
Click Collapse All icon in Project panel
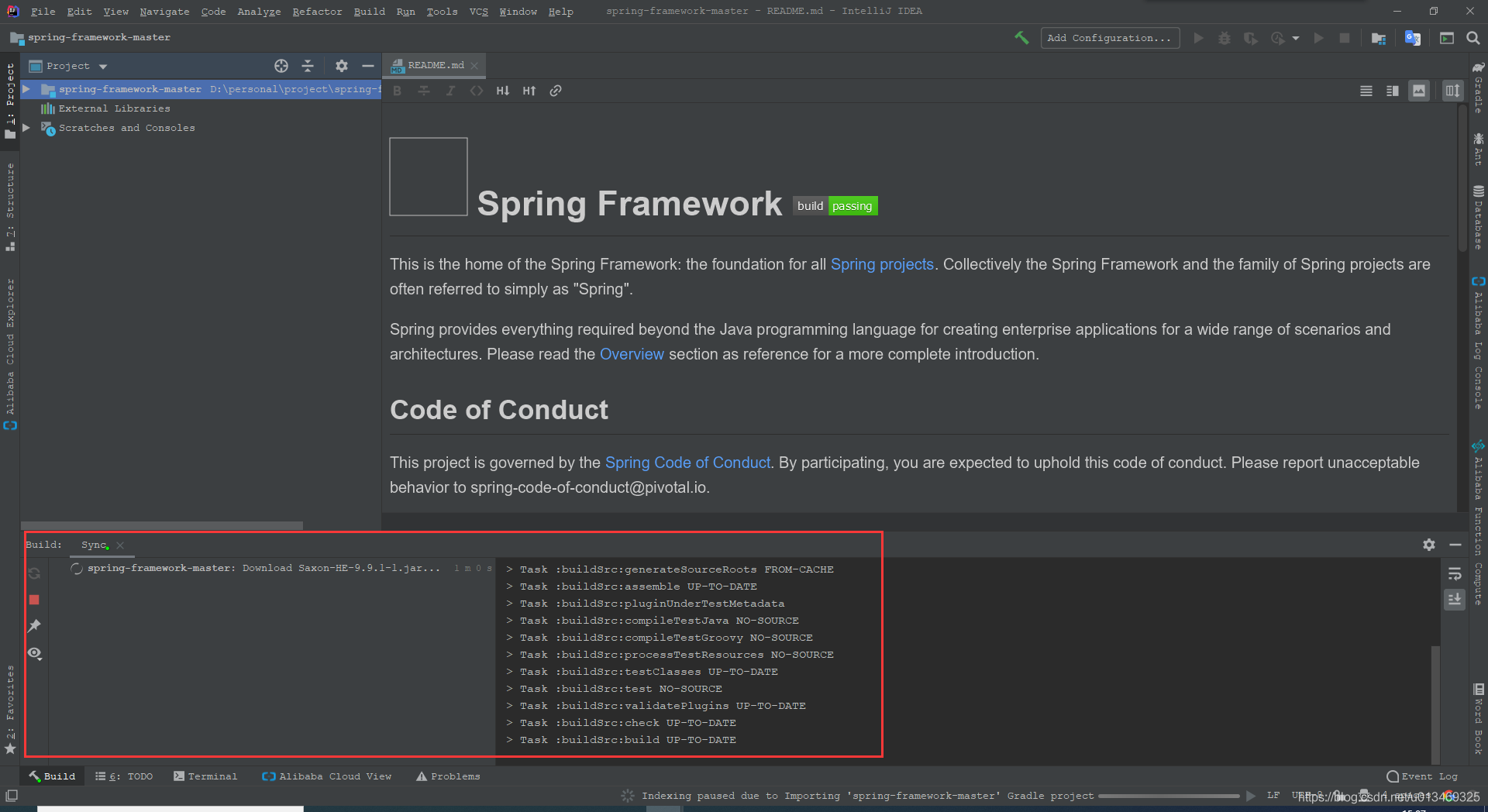(x=308, y=66)
